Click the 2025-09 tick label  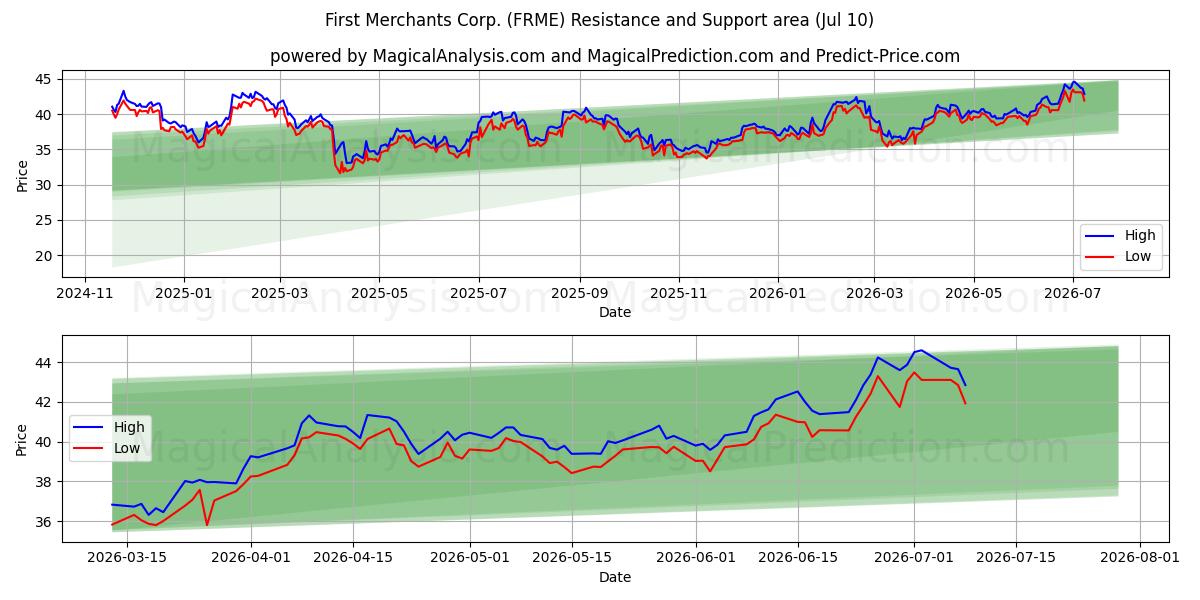tap(580, 294)
